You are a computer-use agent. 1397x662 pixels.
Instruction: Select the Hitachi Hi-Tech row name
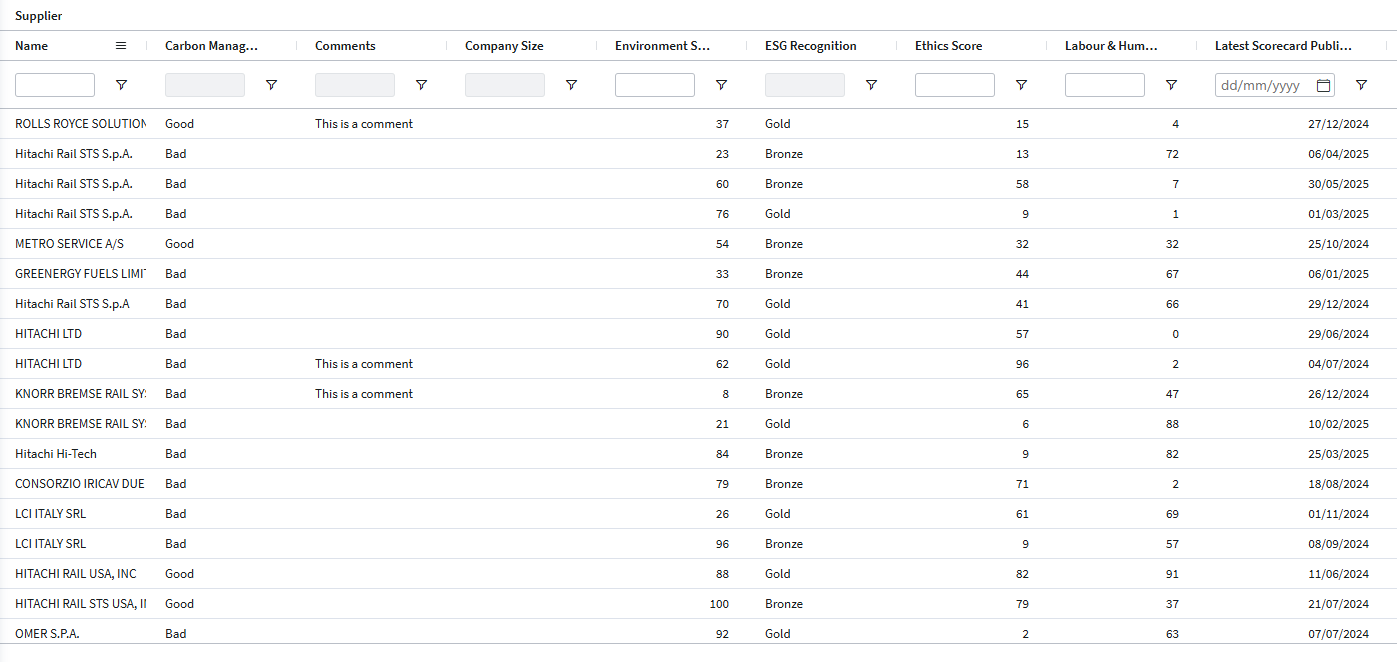coord(56,454)
